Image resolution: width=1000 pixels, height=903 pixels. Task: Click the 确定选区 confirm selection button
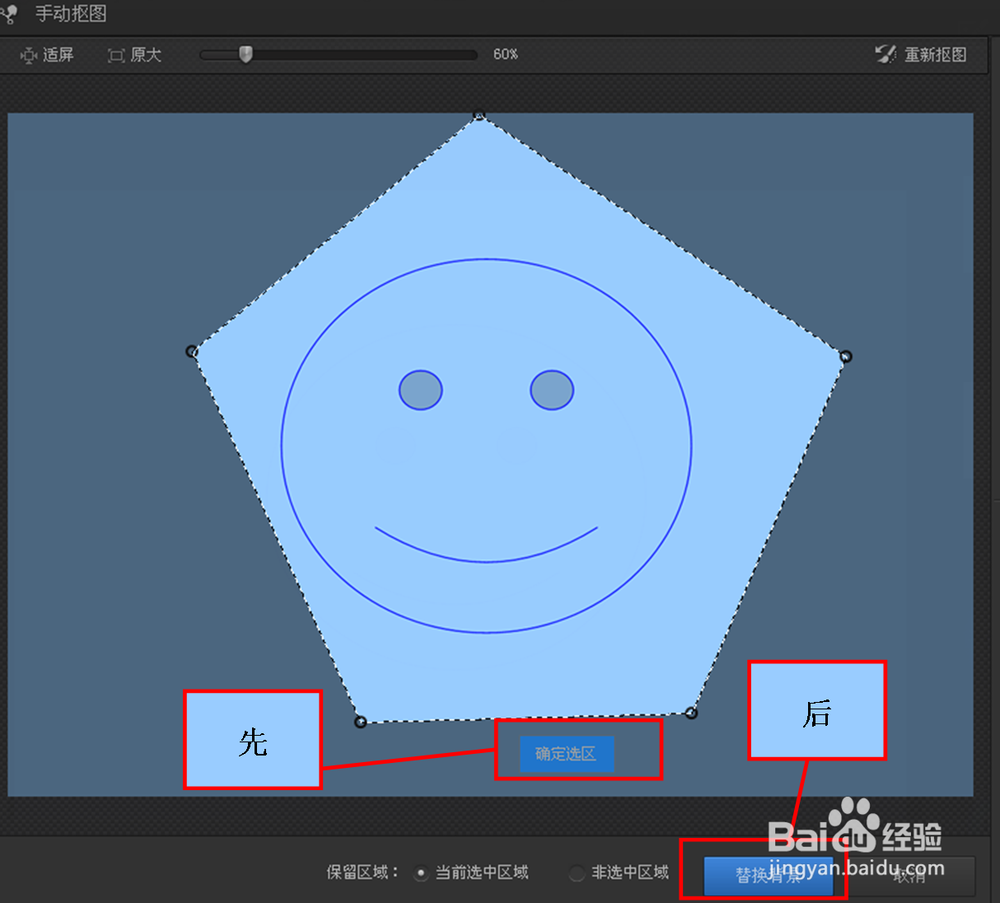coord(565,755)
